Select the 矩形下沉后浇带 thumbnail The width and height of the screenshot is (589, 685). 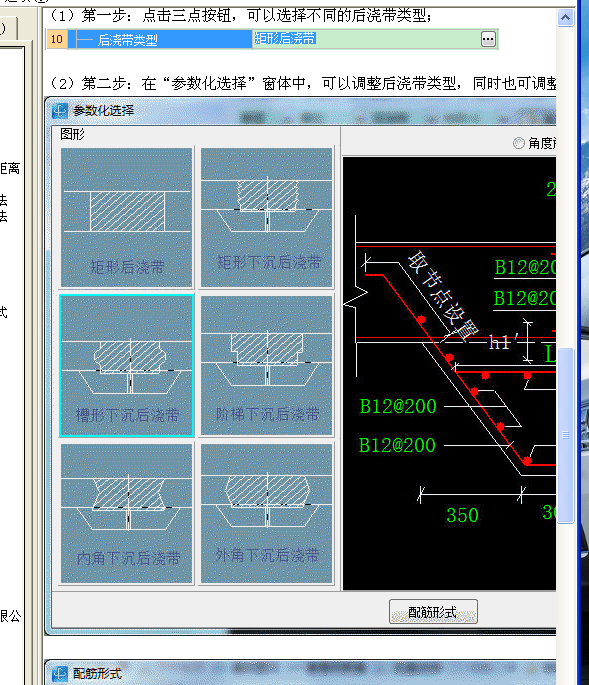[267, 217]
